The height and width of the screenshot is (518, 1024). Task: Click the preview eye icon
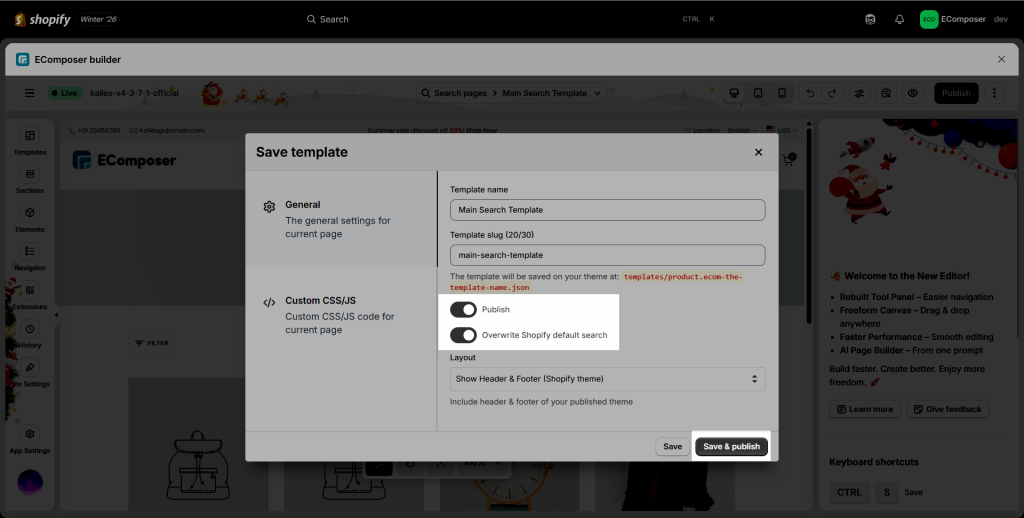pyautogui.click(x=912, y=93)
